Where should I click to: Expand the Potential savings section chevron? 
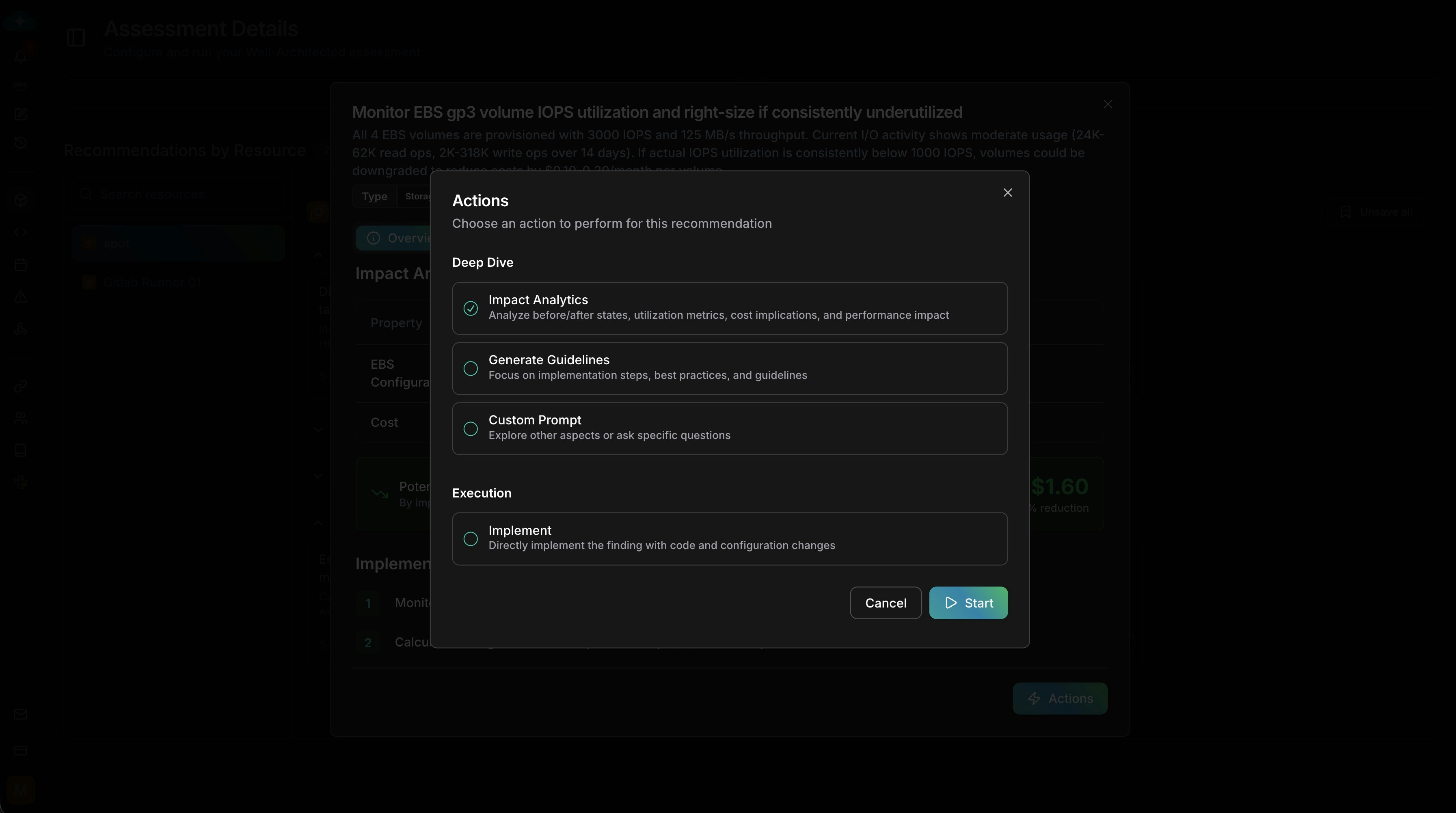click(x=319, y=476)
